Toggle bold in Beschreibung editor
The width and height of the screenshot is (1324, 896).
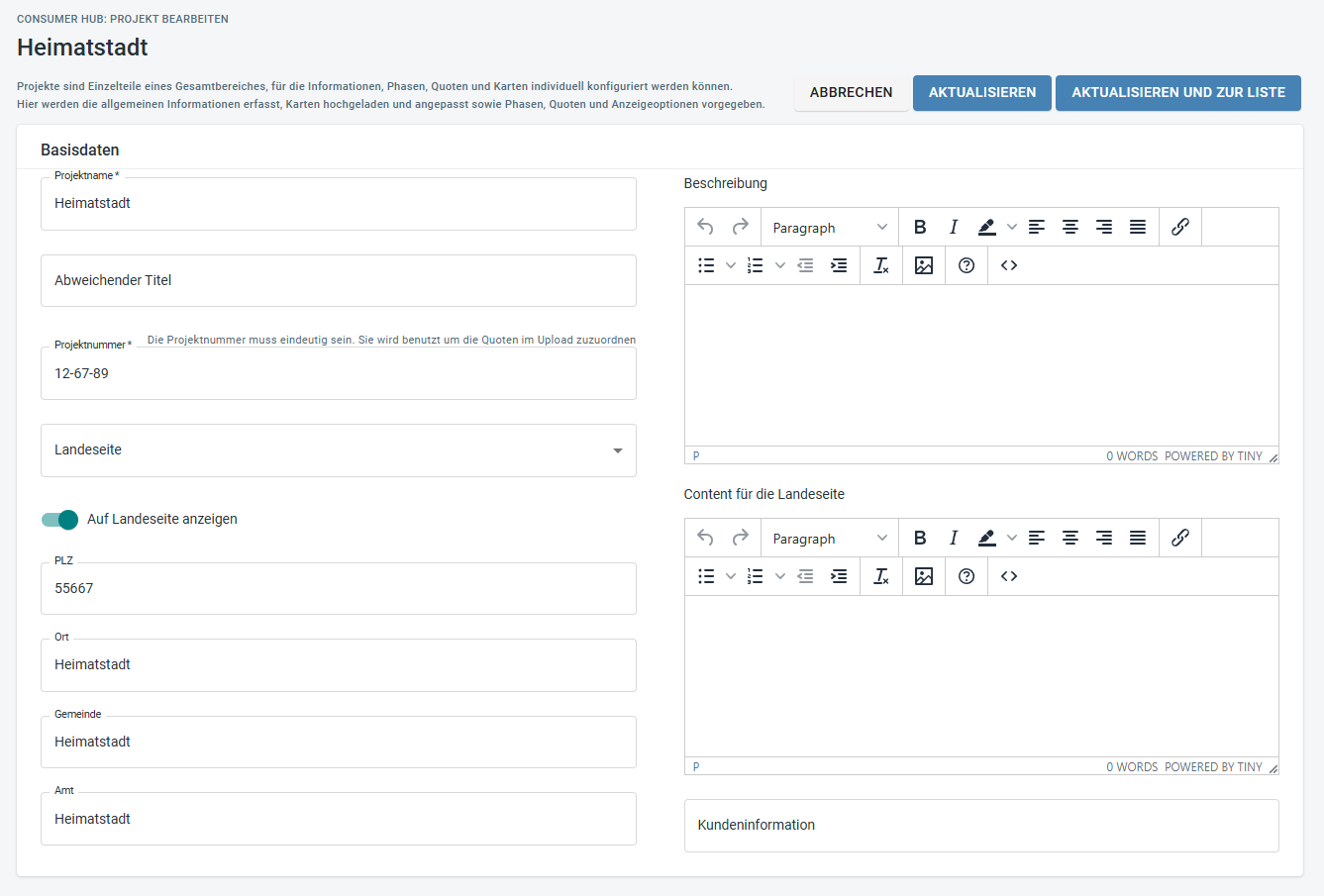pos(920,227)
